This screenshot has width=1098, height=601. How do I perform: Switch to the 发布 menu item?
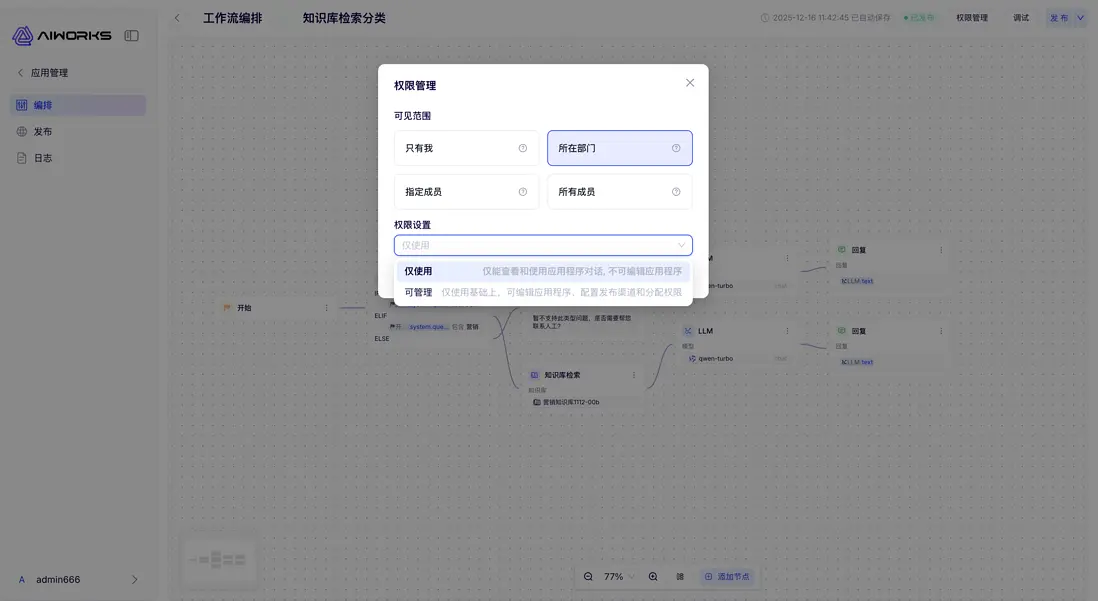pos(41,130)
